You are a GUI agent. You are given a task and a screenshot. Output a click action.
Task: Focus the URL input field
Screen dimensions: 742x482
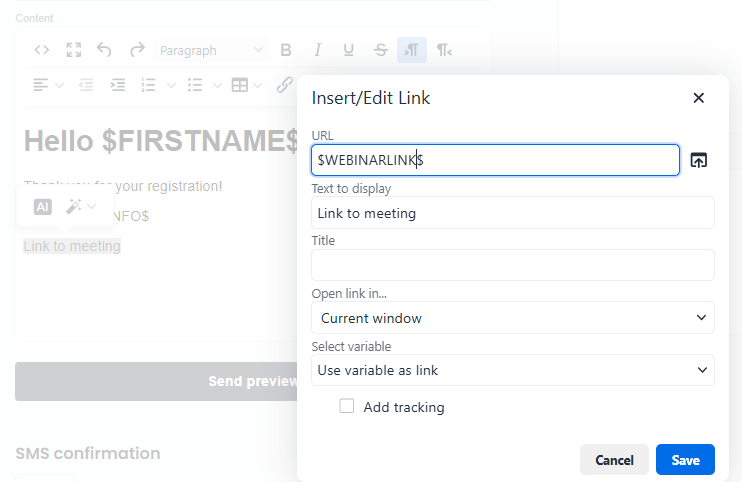coord(495,160)
